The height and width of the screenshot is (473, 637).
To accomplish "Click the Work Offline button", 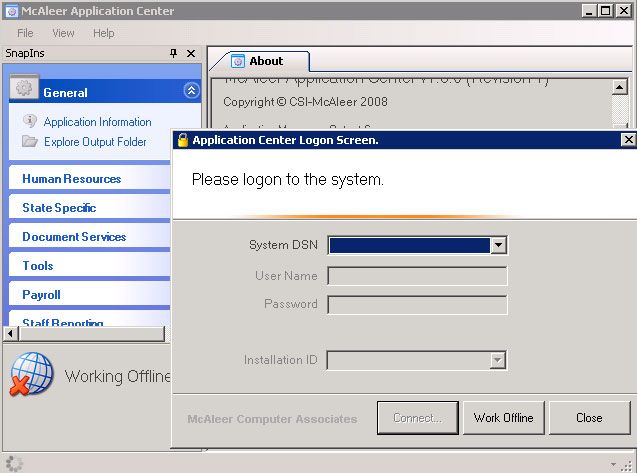I will tap(504, 418).
